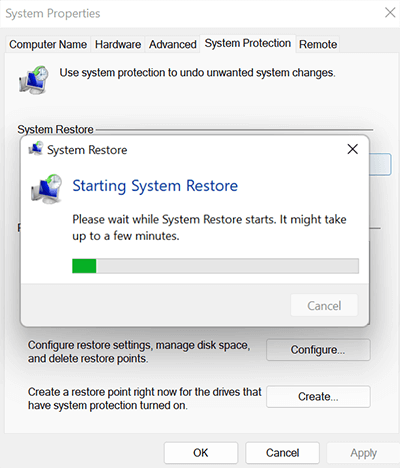Click the system protection monitor icon
Screen dimensions: 400x468
click(x=34, y=80)
